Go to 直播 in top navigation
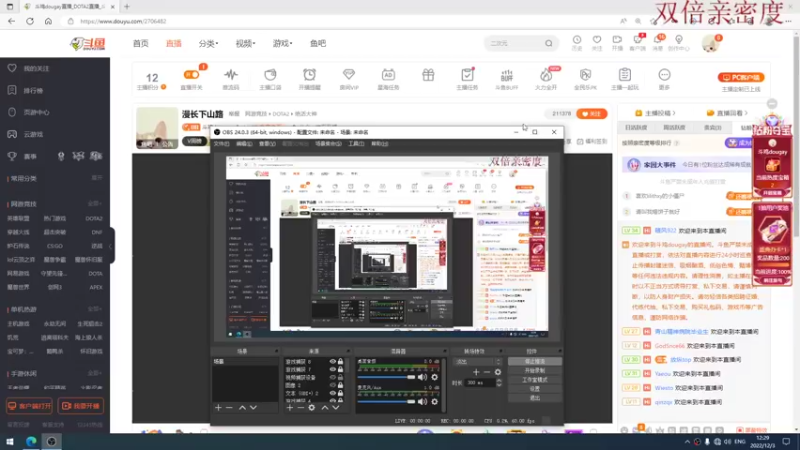The width and height of the screenshot is (800, 450). pyautogui.click(x=173, y=43)
